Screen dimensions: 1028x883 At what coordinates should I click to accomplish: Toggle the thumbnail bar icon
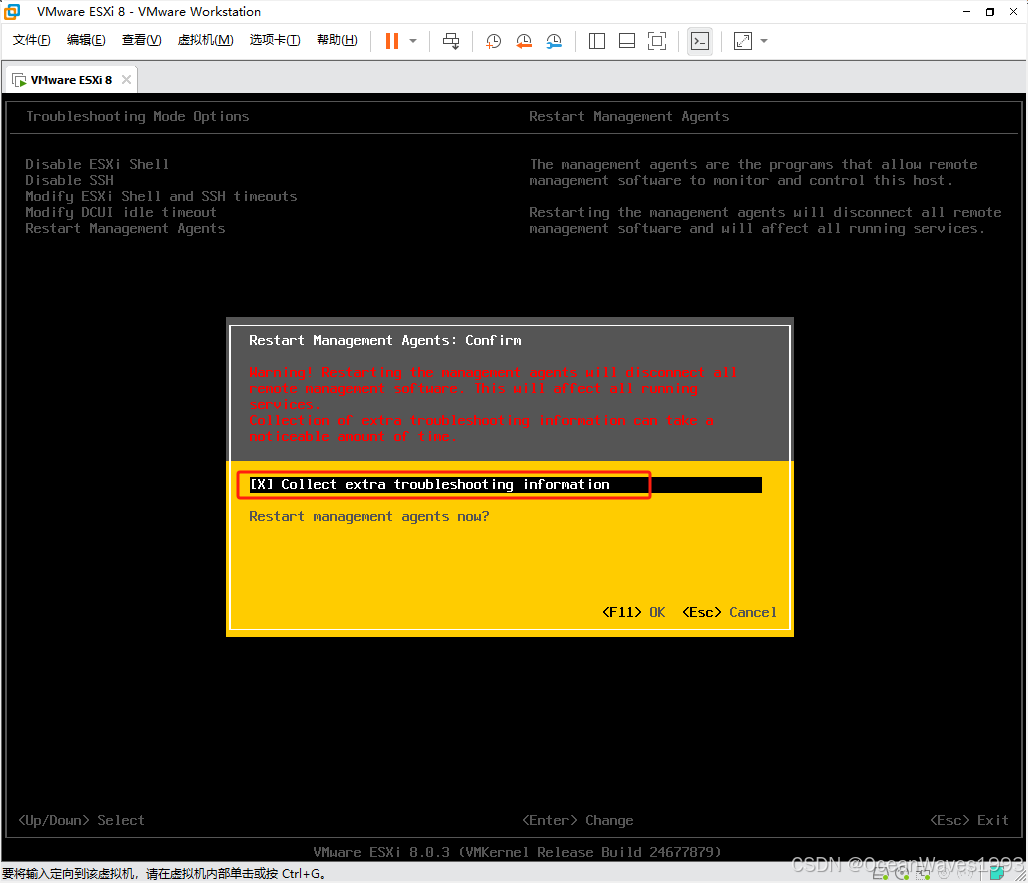pyautogui.click(x=627, y=41)
